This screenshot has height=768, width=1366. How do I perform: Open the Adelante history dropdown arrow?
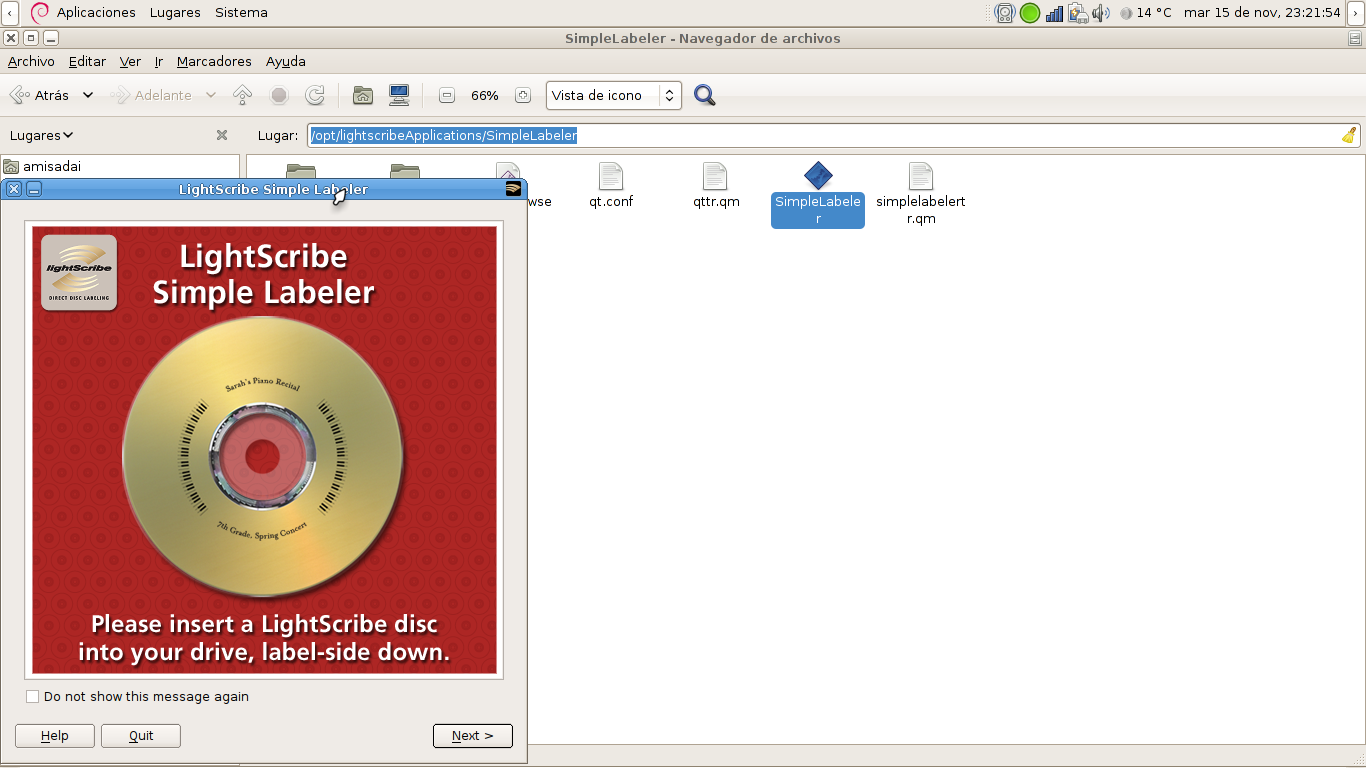click(211, 95)
